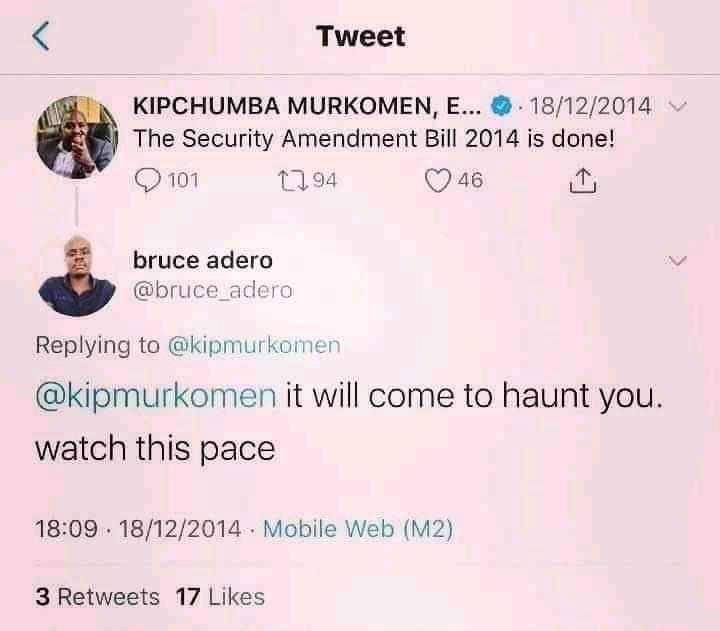
Task: Click the blue verified badge
Action: click(x=501, y=106)
